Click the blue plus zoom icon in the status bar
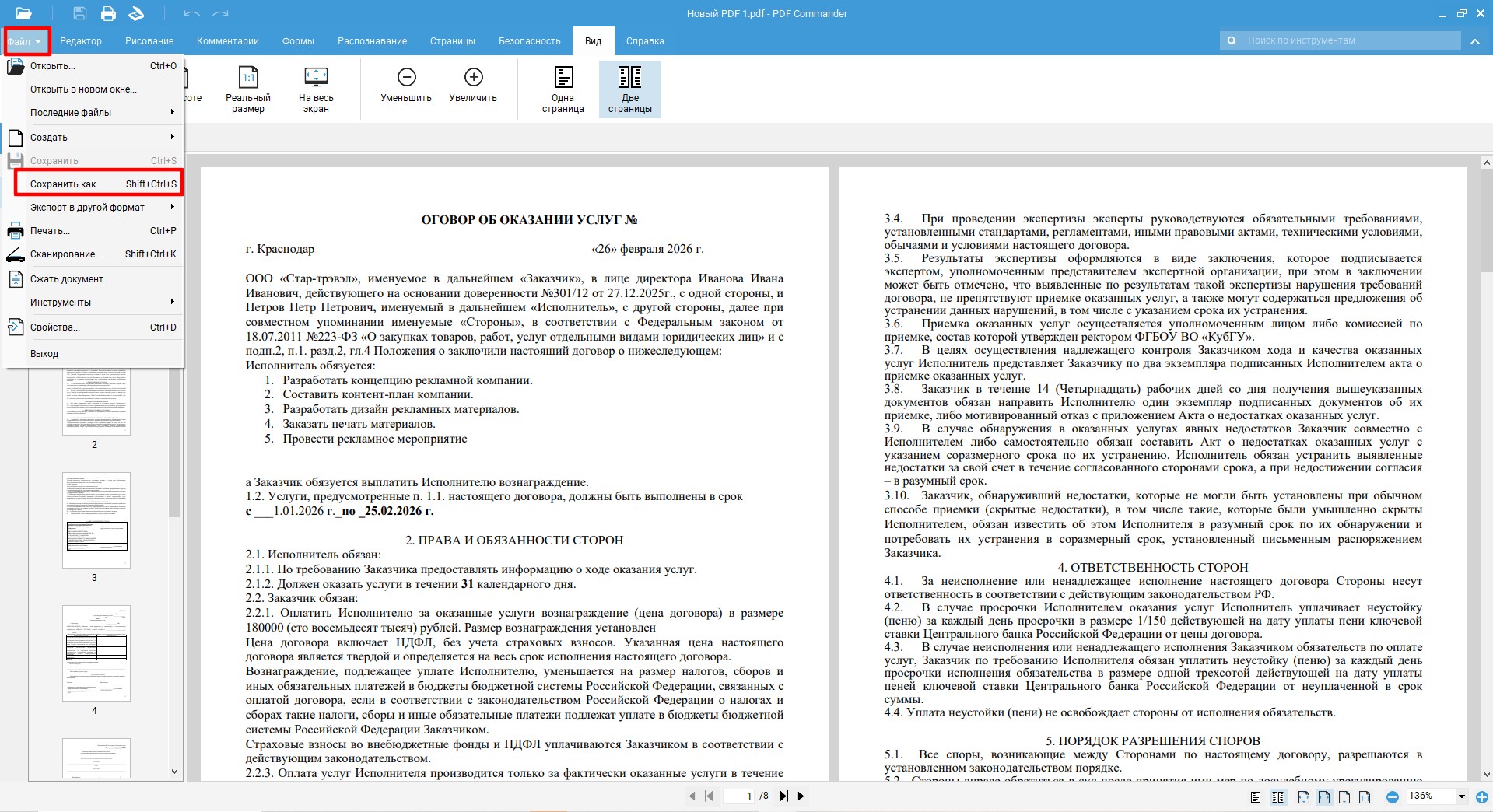The image size is (1493, 812). click(1482, 796)
